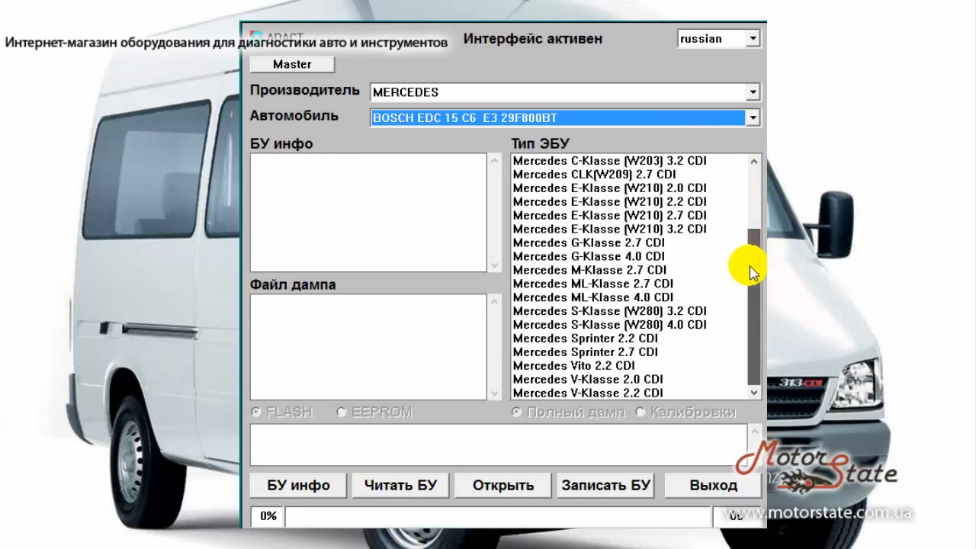Click scroll-up arrow of Тип ЭБУ list
Viewport: 976px width, 549px height.
(x=754, y=162)
